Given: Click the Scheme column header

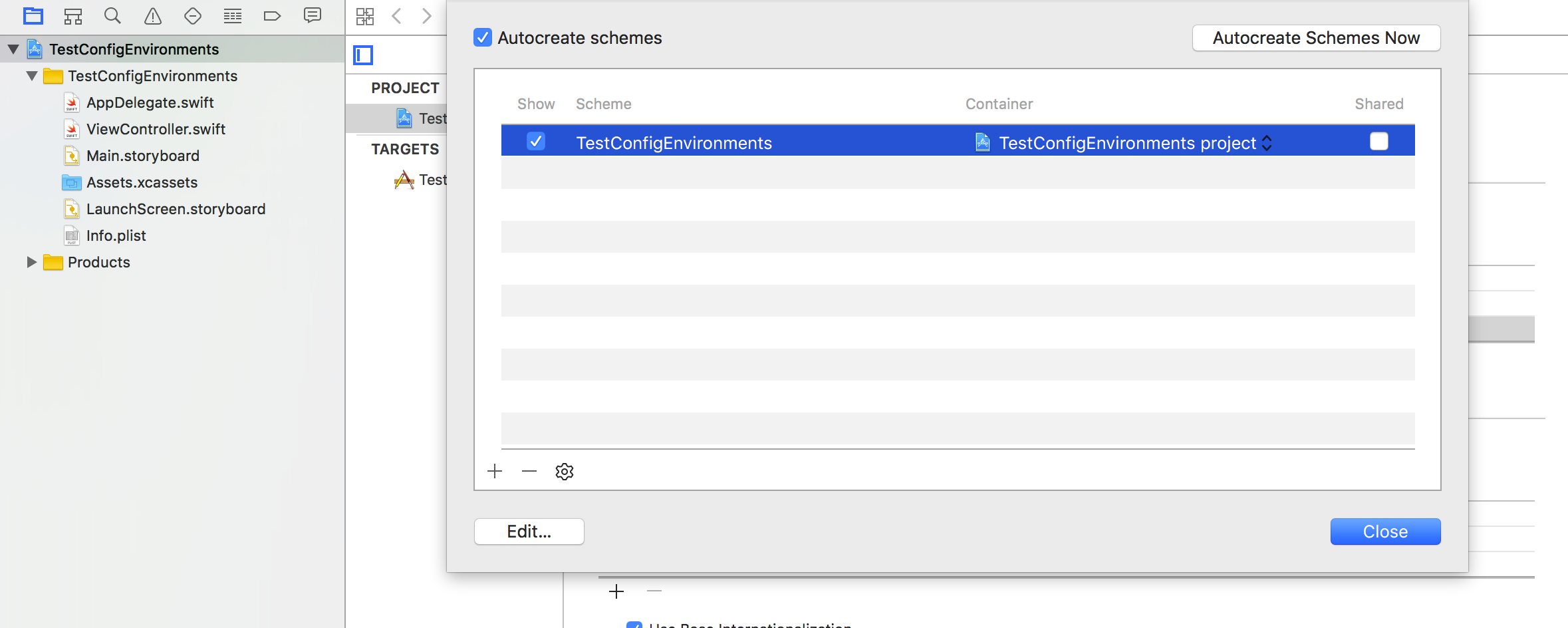Looking at the screenshot, I should tap(604, 104).
